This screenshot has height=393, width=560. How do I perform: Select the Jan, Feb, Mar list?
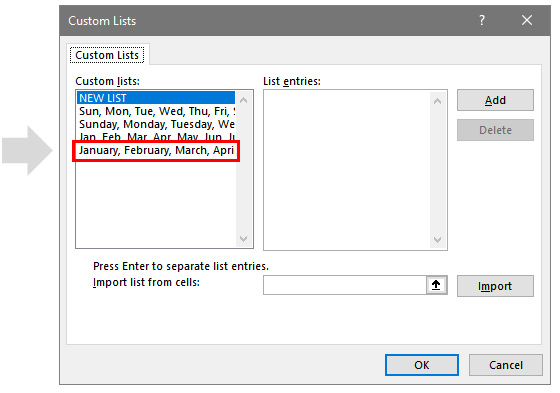pyautogui.click(x=156, y=136)
